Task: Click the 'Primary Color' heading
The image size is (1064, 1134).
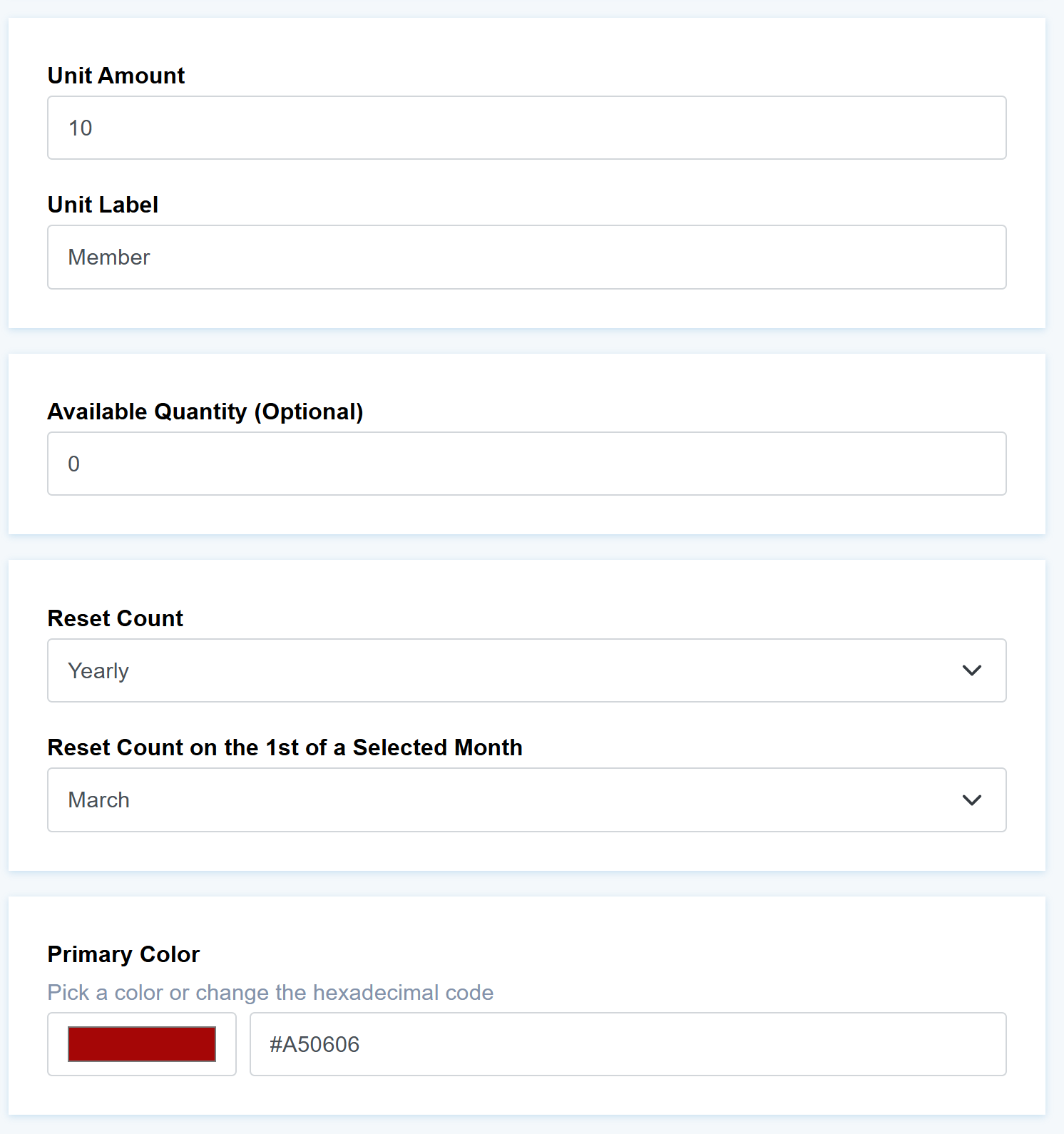Action: point(124,954)
